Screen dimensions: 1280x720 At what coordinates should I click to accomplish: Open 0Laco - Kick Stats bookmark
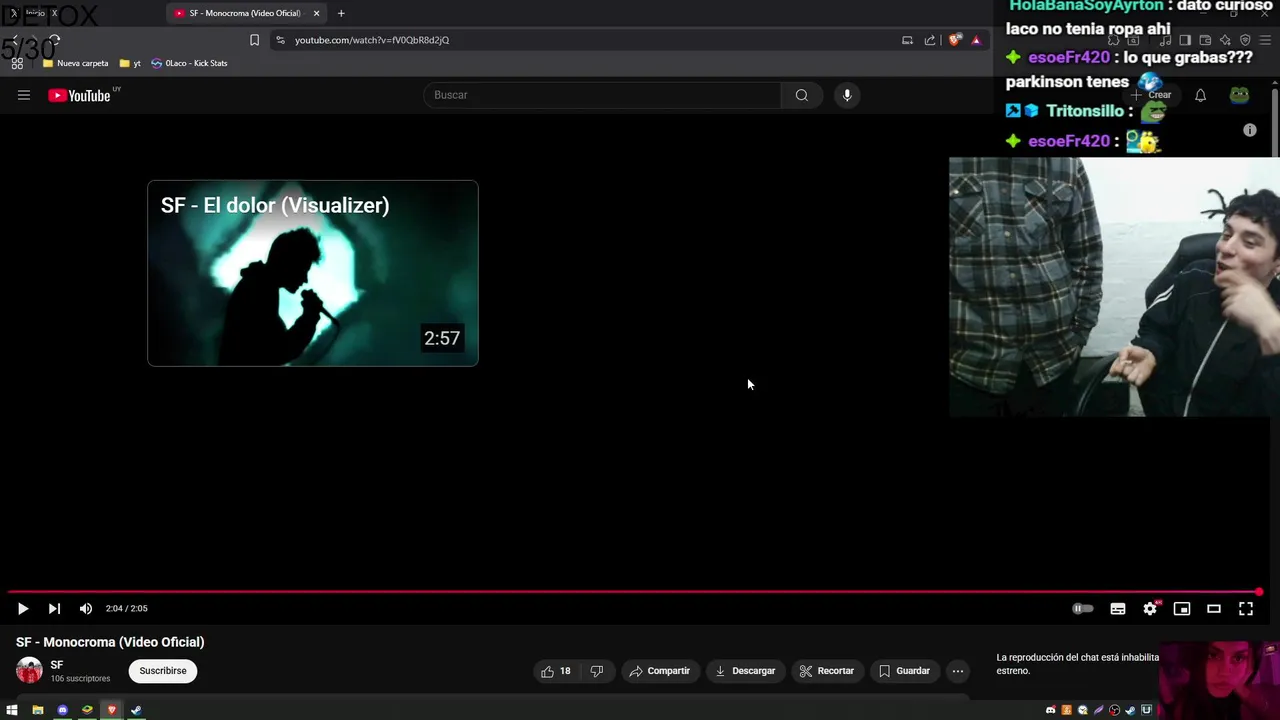tap(189, 63)
